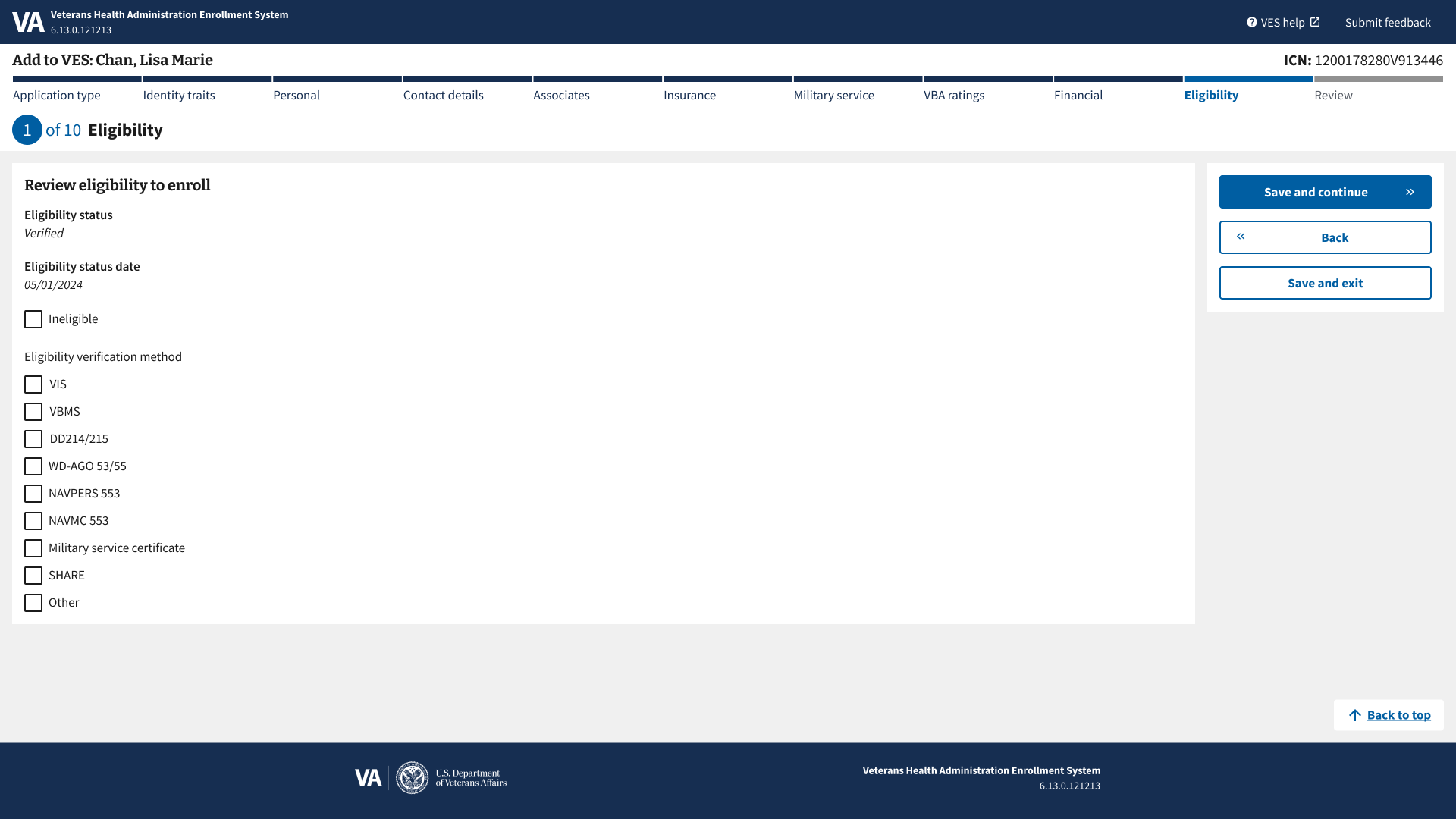Screen dimensions: 1456x819
Task: Click the Veterans Affairs seal in footer
Action: tap(413, 778)
